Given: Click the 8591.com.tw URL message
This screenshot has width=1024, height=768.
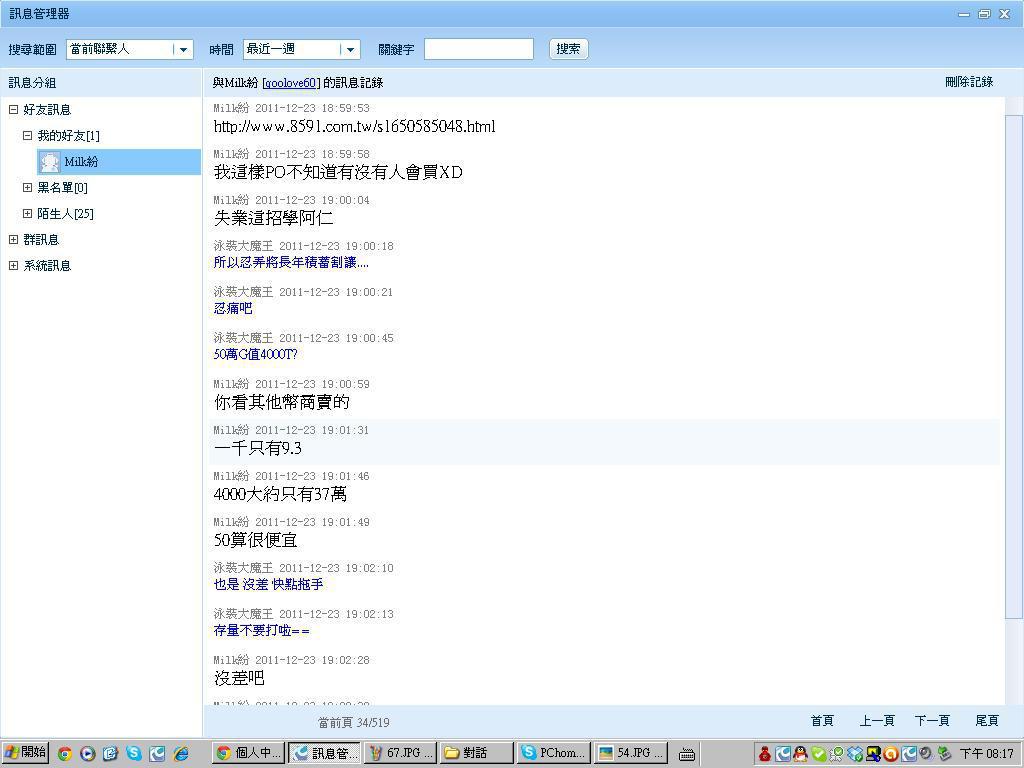Looking at the screenshot, I should (355, 126).
